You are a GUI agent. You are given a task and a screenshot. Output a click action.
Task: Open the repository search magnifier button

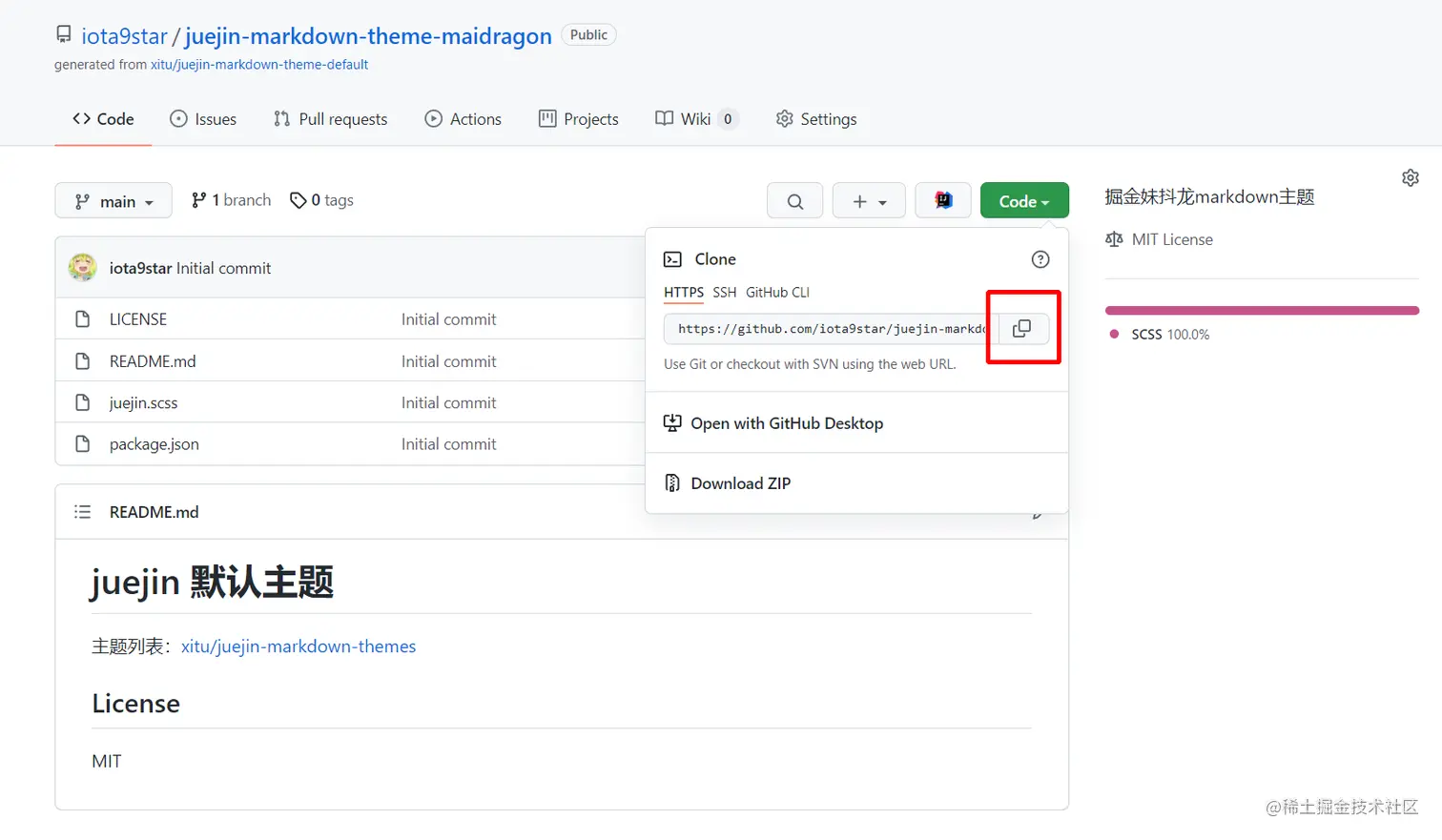click(x=794, y=201)
